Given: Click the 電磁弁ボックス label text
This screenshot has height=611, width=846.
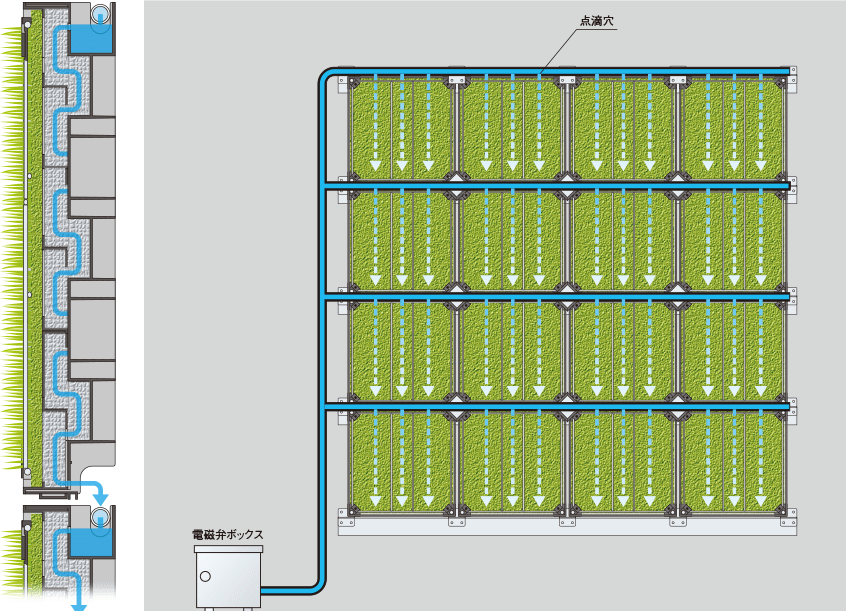Looking at the screenshot, I should (228, 535).
